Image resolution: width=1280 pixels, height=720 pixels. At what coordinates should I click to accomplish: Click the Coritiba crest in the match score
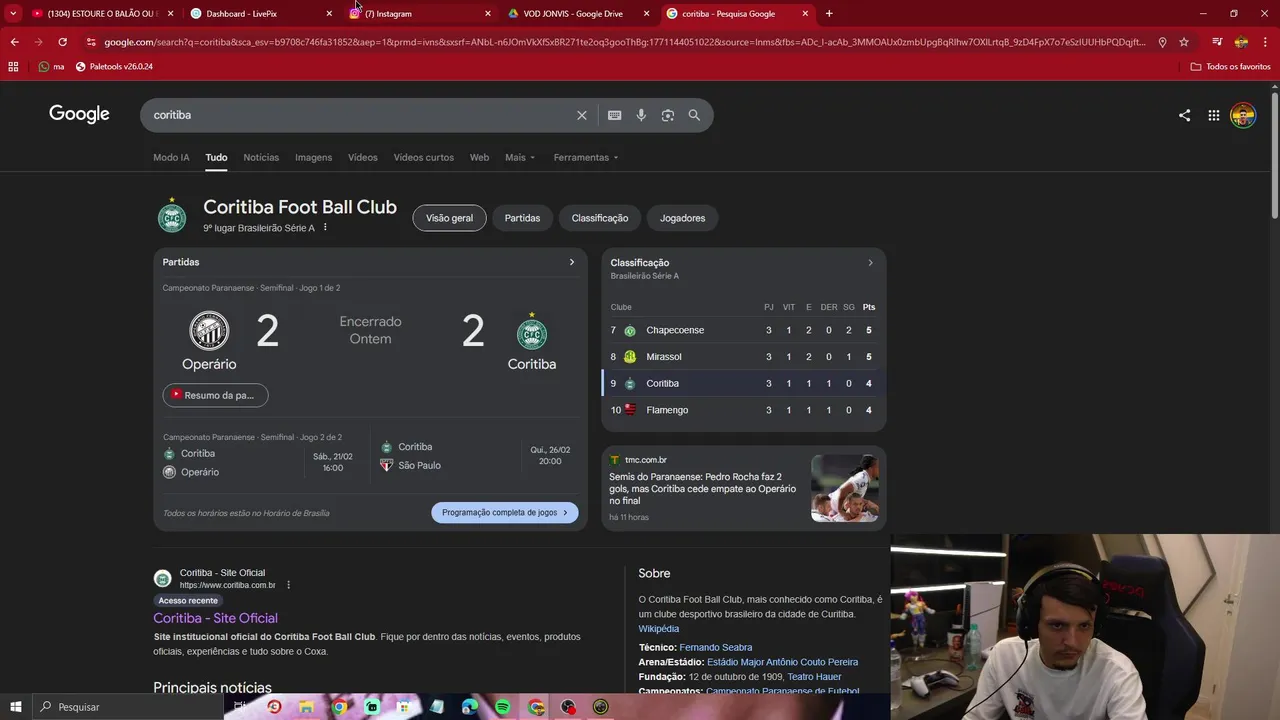click(x=532, y=331)
